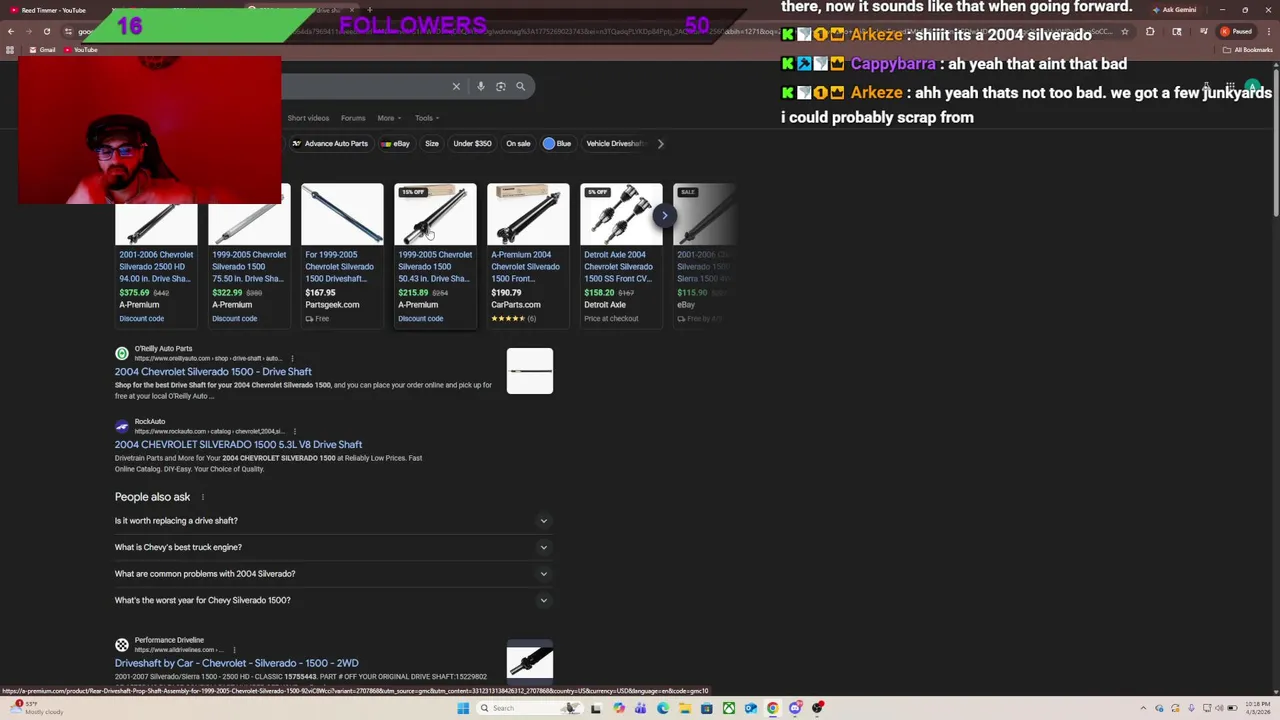Open the Xbox app from the taskbar
This screenshot has width=1280, height=720.
[729, 708]
